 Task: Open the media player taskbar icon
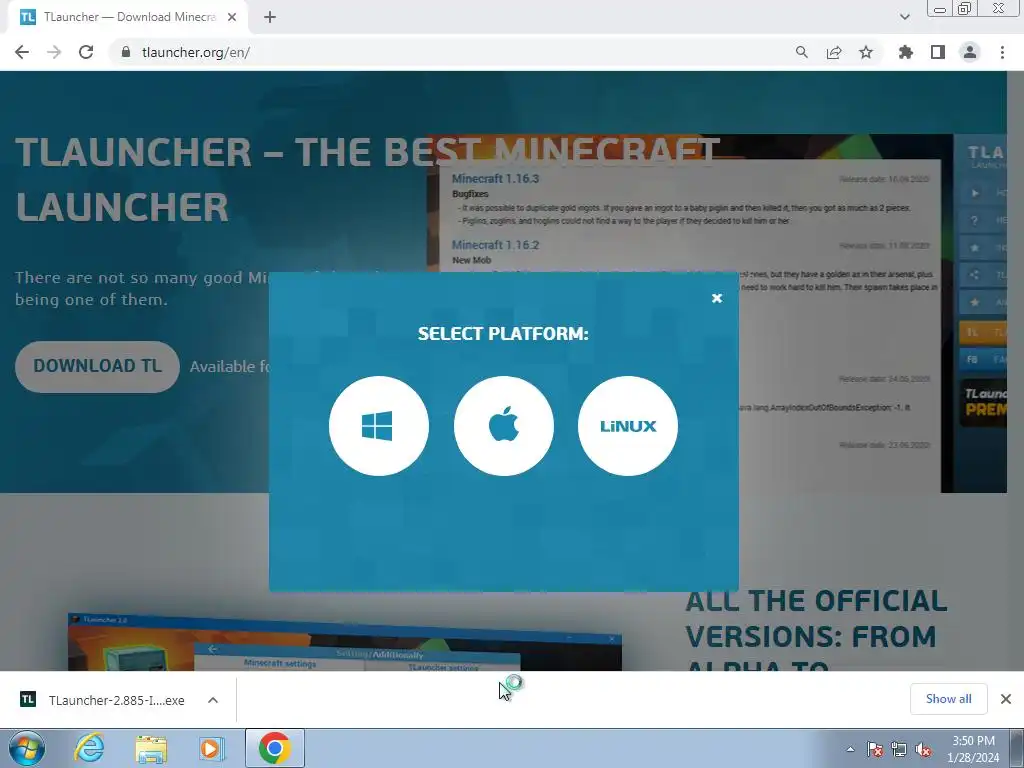pos(212,748)
